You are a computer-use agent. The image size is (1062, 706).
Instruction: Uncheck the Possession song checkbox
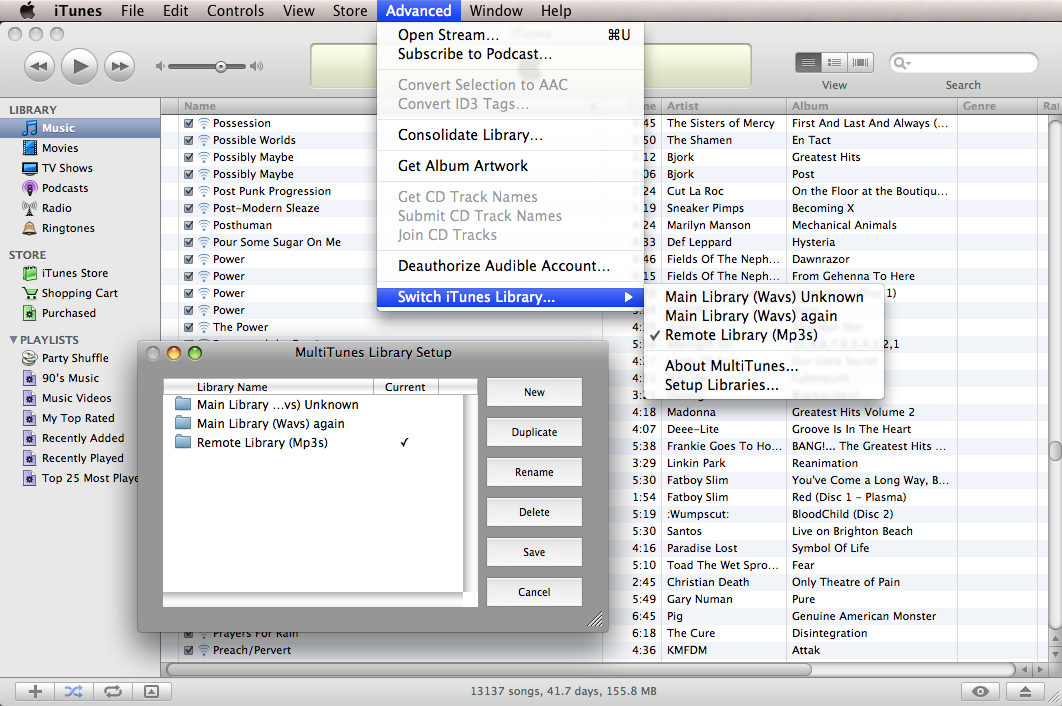pos(189,123)
